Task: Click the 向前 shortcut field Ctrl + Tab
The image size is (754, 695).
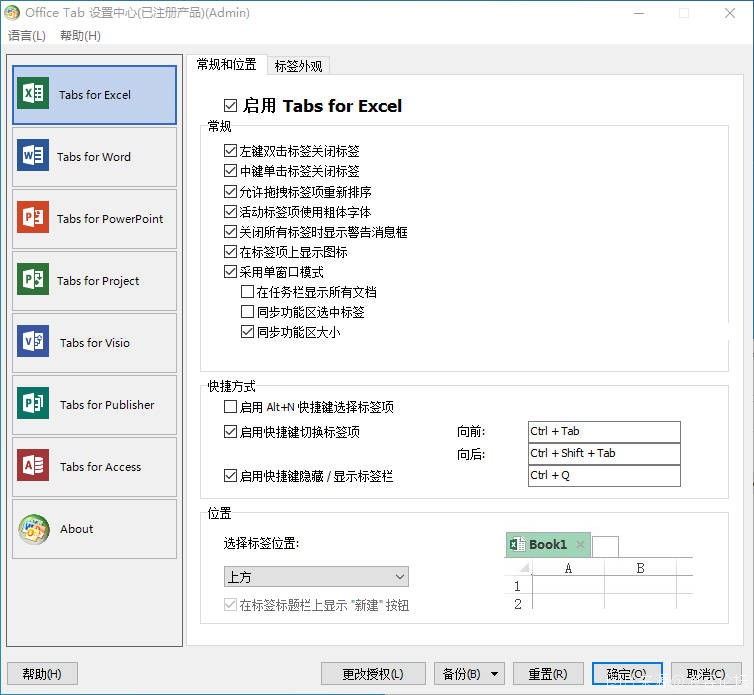Action: (x=604, y=431)
